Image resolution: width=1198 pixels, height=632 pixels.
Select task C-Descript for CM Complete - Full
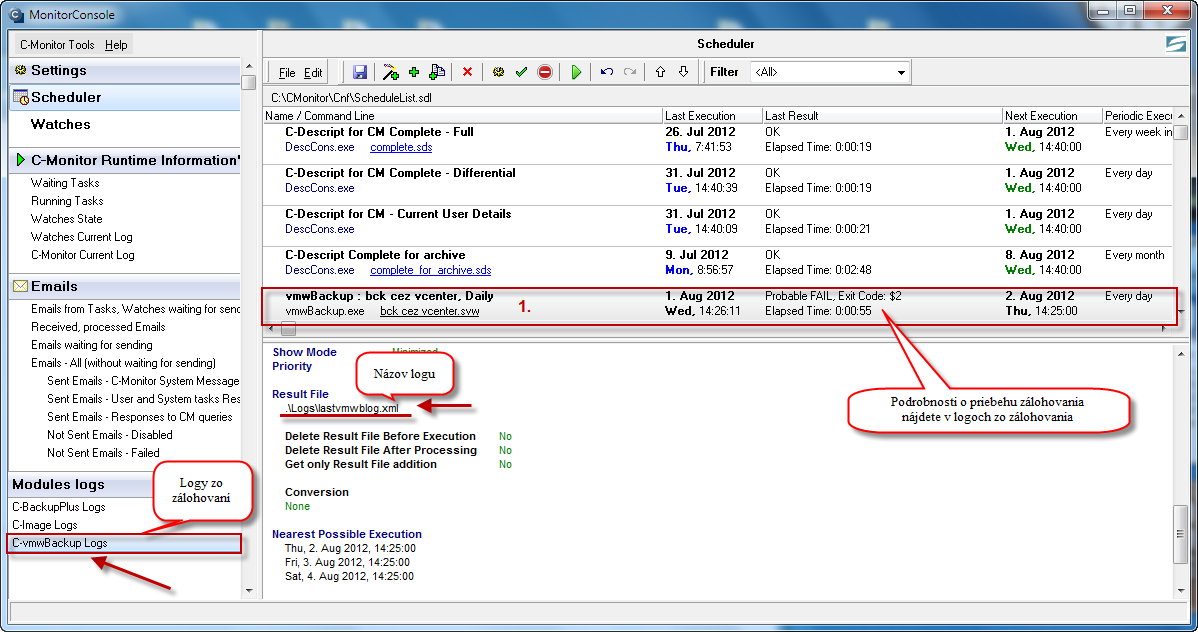[379, 132]
